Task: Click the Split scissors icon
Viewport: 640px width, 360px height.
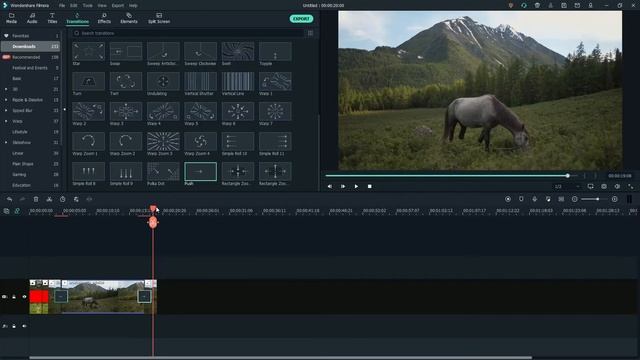Action: coord(49,199)
